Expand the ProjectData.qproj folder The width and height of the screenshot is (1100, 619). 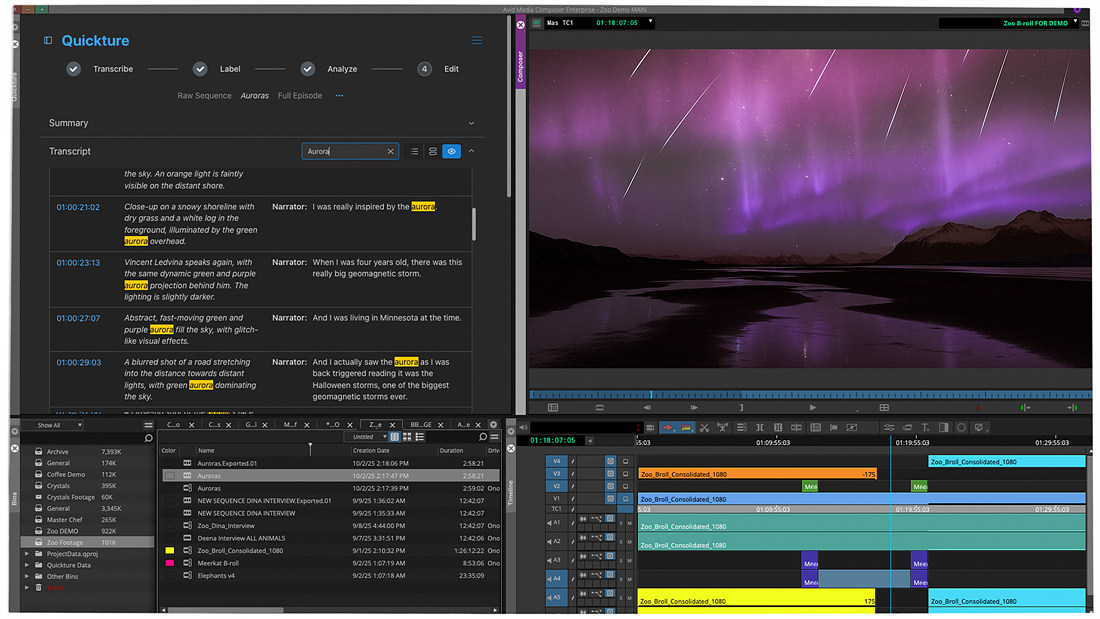[x=27, y=554]
